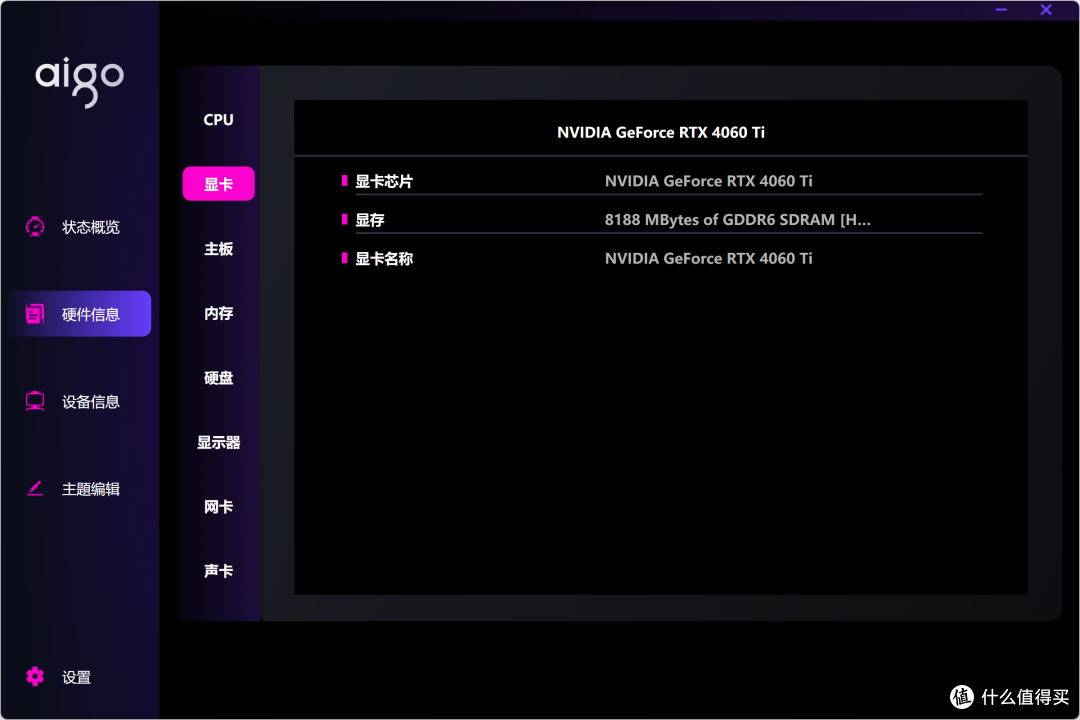Show the 内存 memory tab
1080x720 pixels.
(x=218, y=313)
